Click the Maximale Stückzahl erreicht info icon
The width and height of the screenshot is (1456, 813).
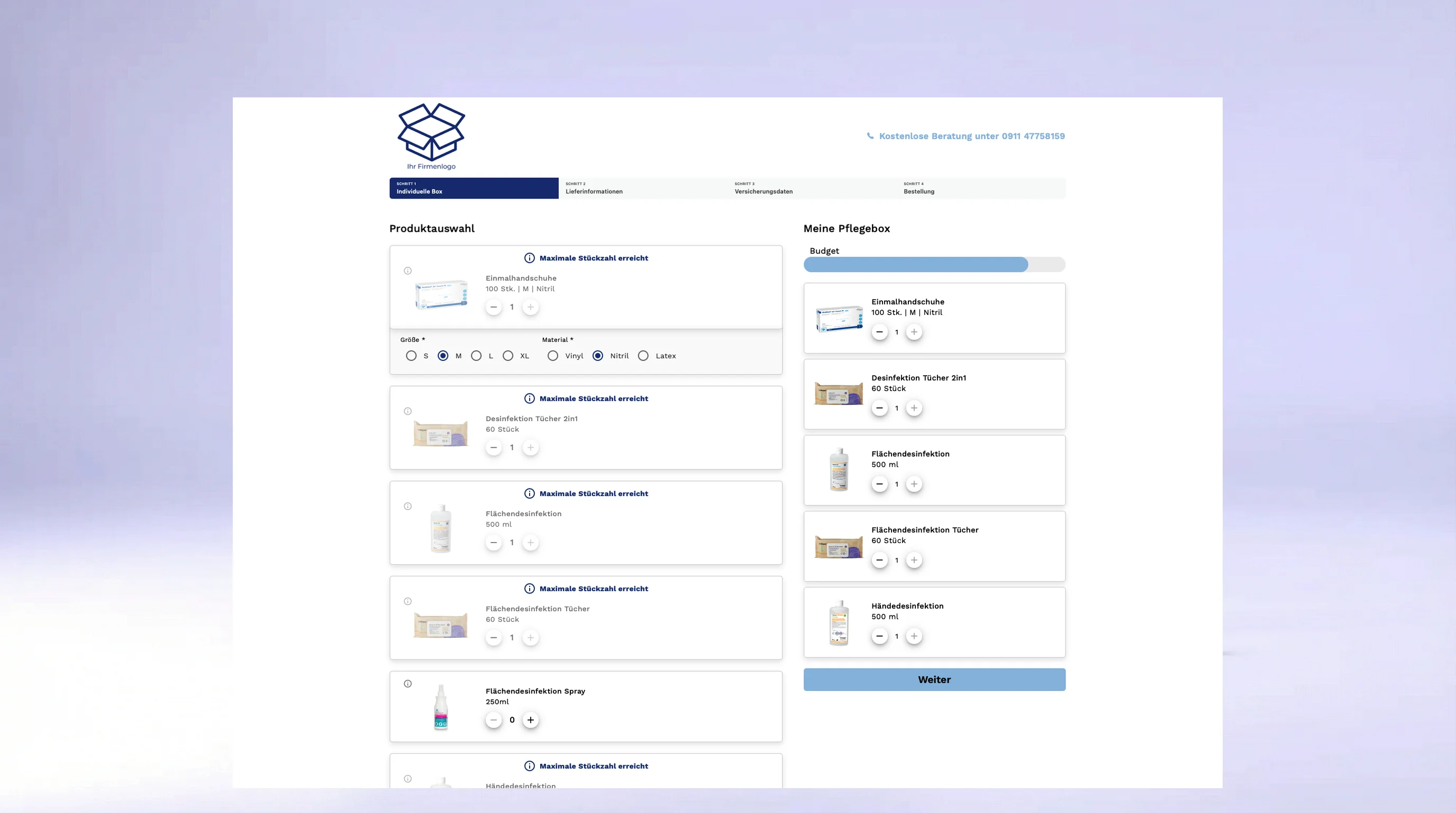529,258
